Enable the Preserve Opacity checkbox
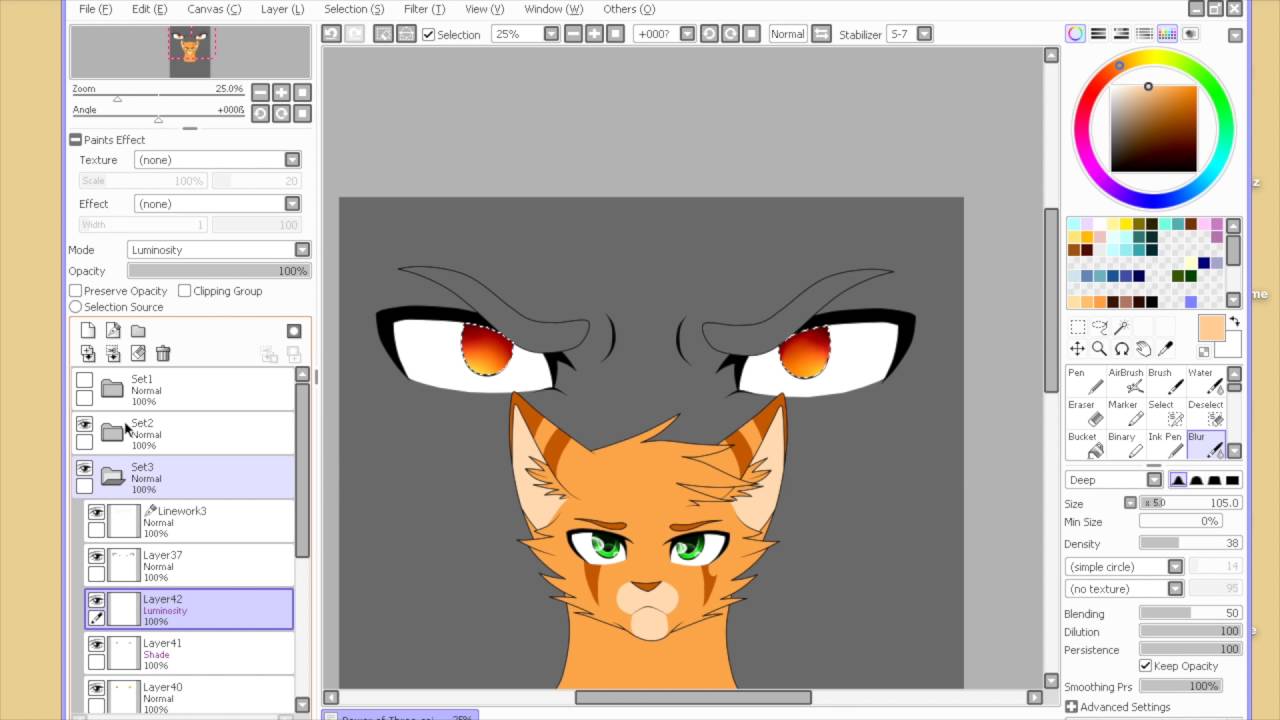The image size is (1280, 720). (76, 291)
